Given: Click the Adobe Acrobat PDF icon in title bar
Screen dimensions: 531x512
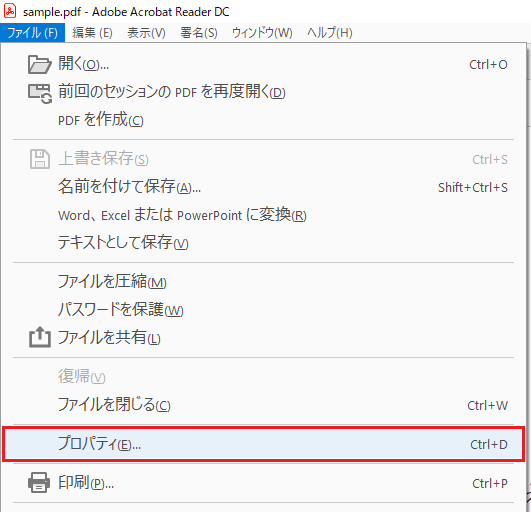Looking at the screenshot, I should (10, 10).
